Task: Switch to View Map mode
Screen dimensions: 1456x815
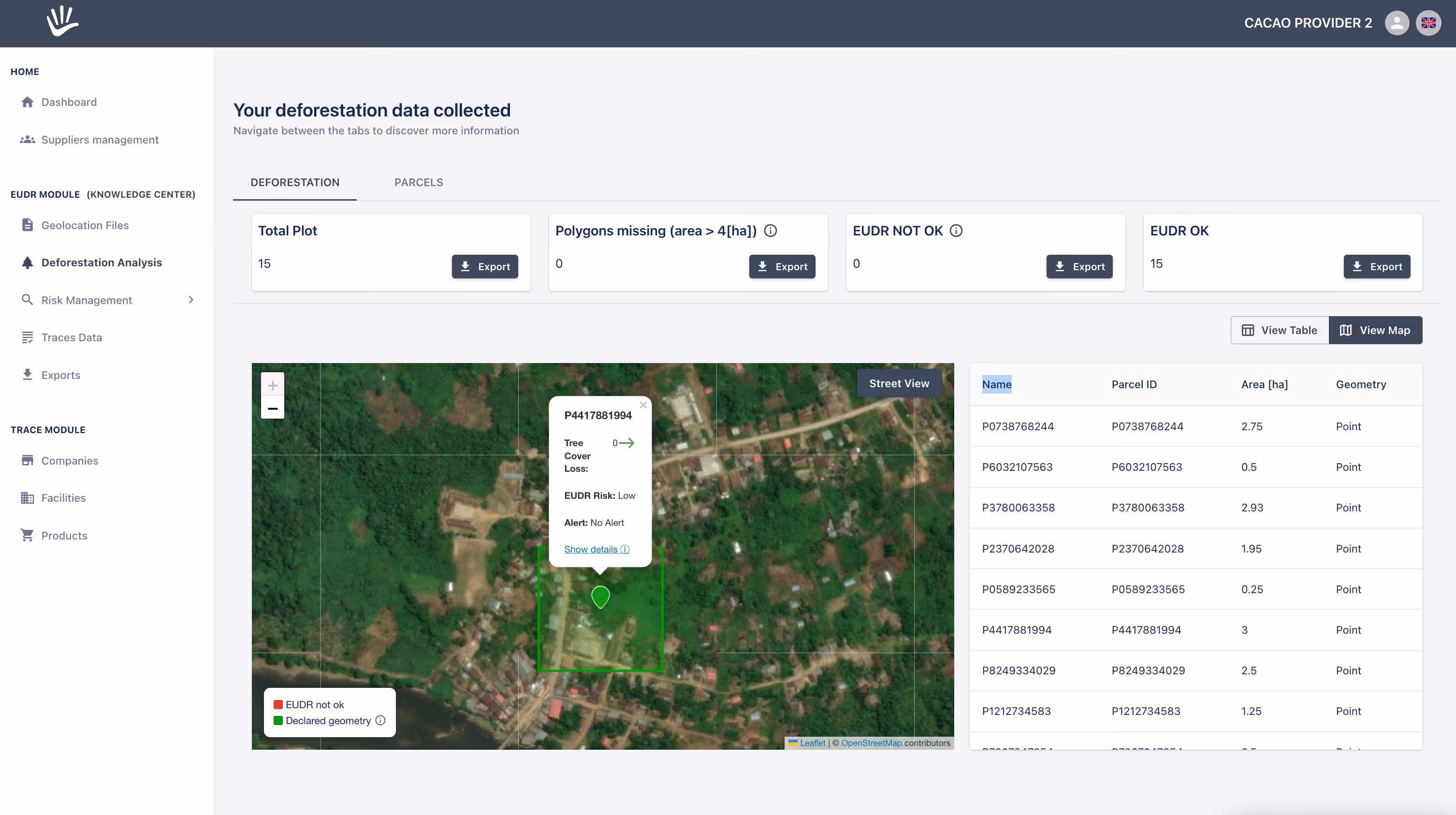Action: (1375, 330)
